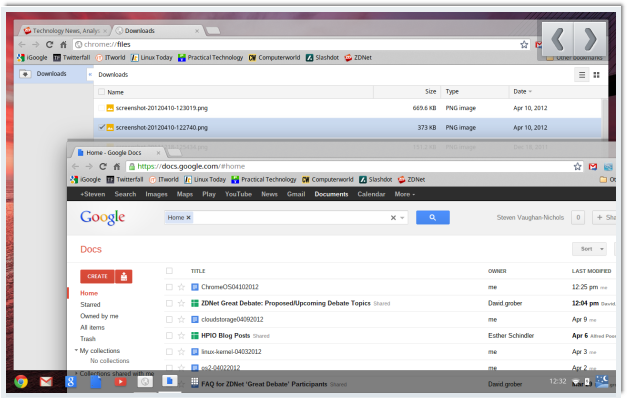This screenshot has width=627, height=398.
Task: Open the Starred documents link
Action: [x=90, y=305]
